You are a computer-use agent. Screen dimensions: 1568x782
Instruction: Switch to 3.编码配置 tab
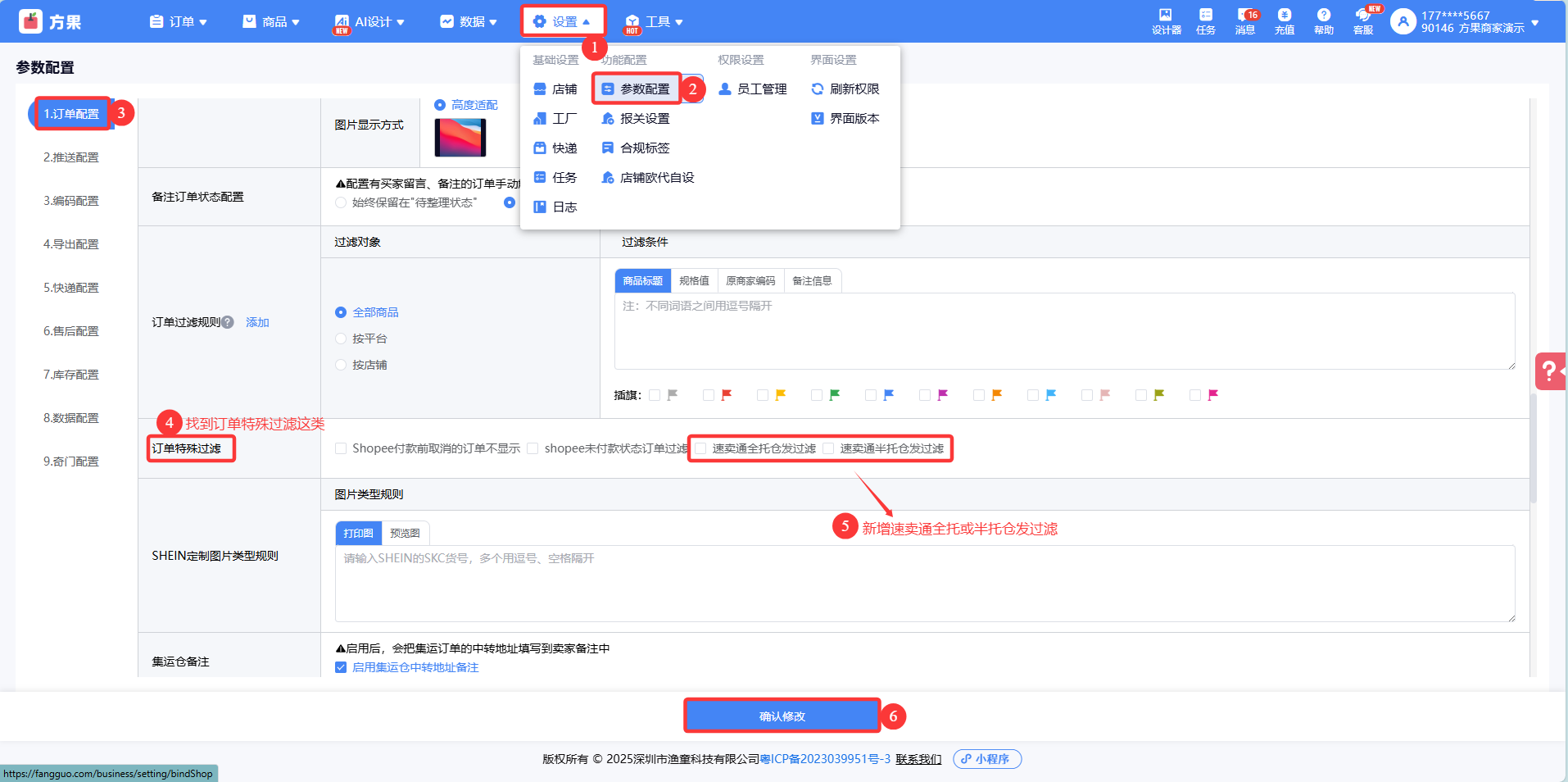pyautogui.click(x=71, y=201)
